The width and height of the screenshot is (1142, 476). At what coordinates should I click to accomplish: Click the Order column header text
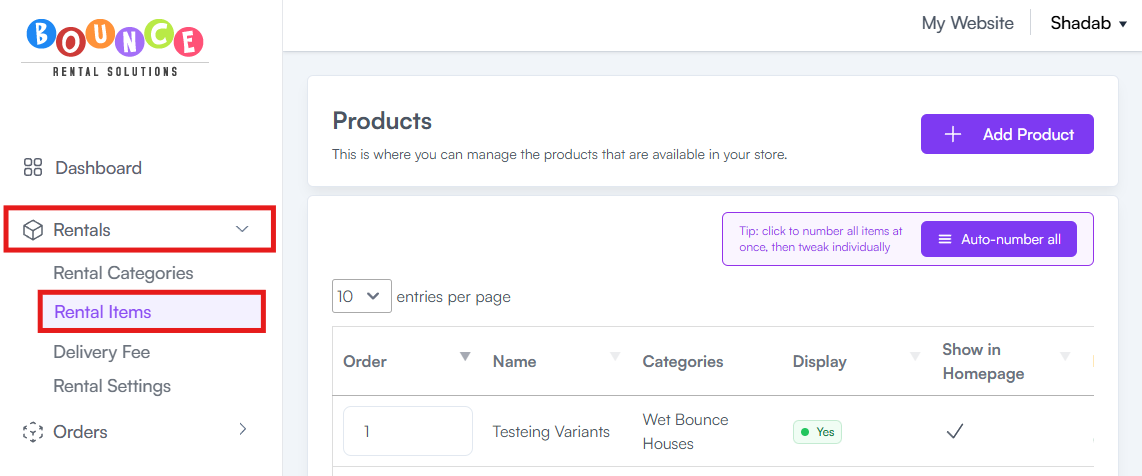pos(365,362)
